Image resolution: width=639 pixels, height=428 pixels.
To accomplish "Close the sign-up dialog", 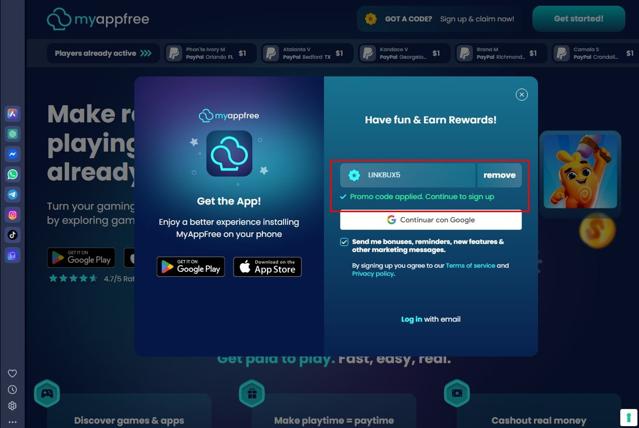I will pyautogui.click(x=521, y=95).
